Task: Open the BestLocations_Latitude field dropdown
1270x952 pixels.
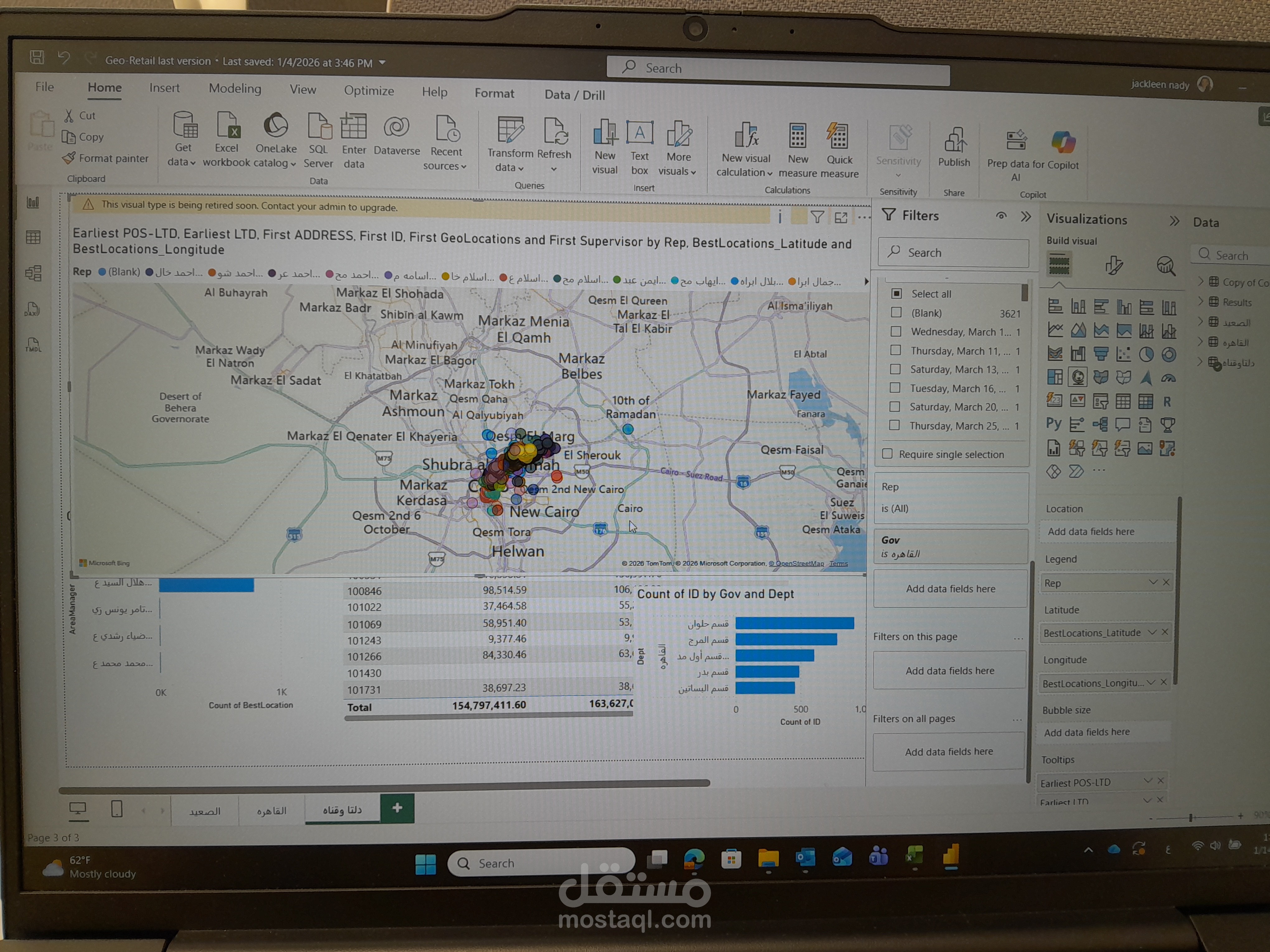Action: coord(1152,632)
